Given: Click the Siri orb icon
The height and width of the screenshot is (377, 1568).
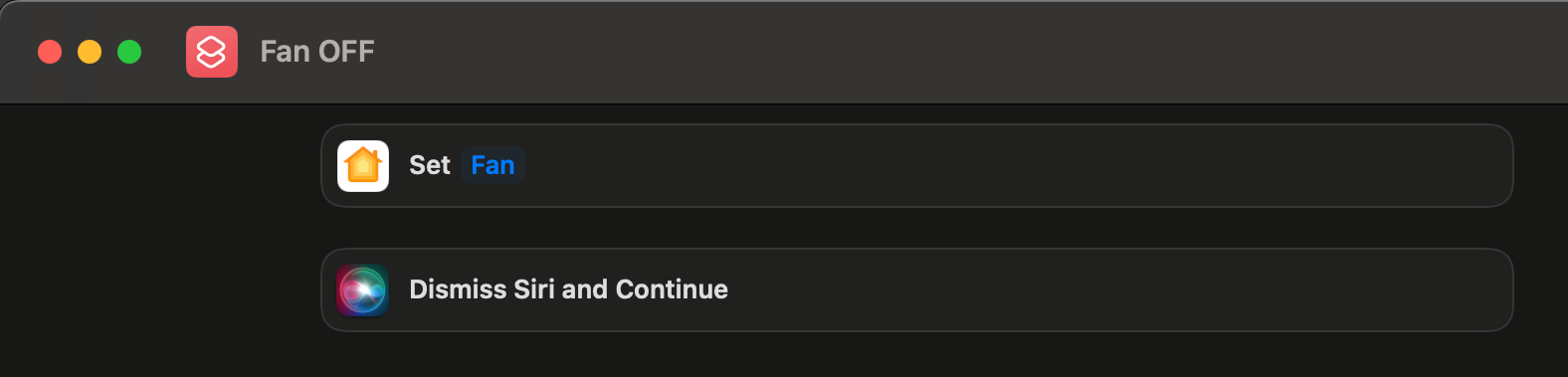Looking at the screenshot, I should (x=363, y=289).
